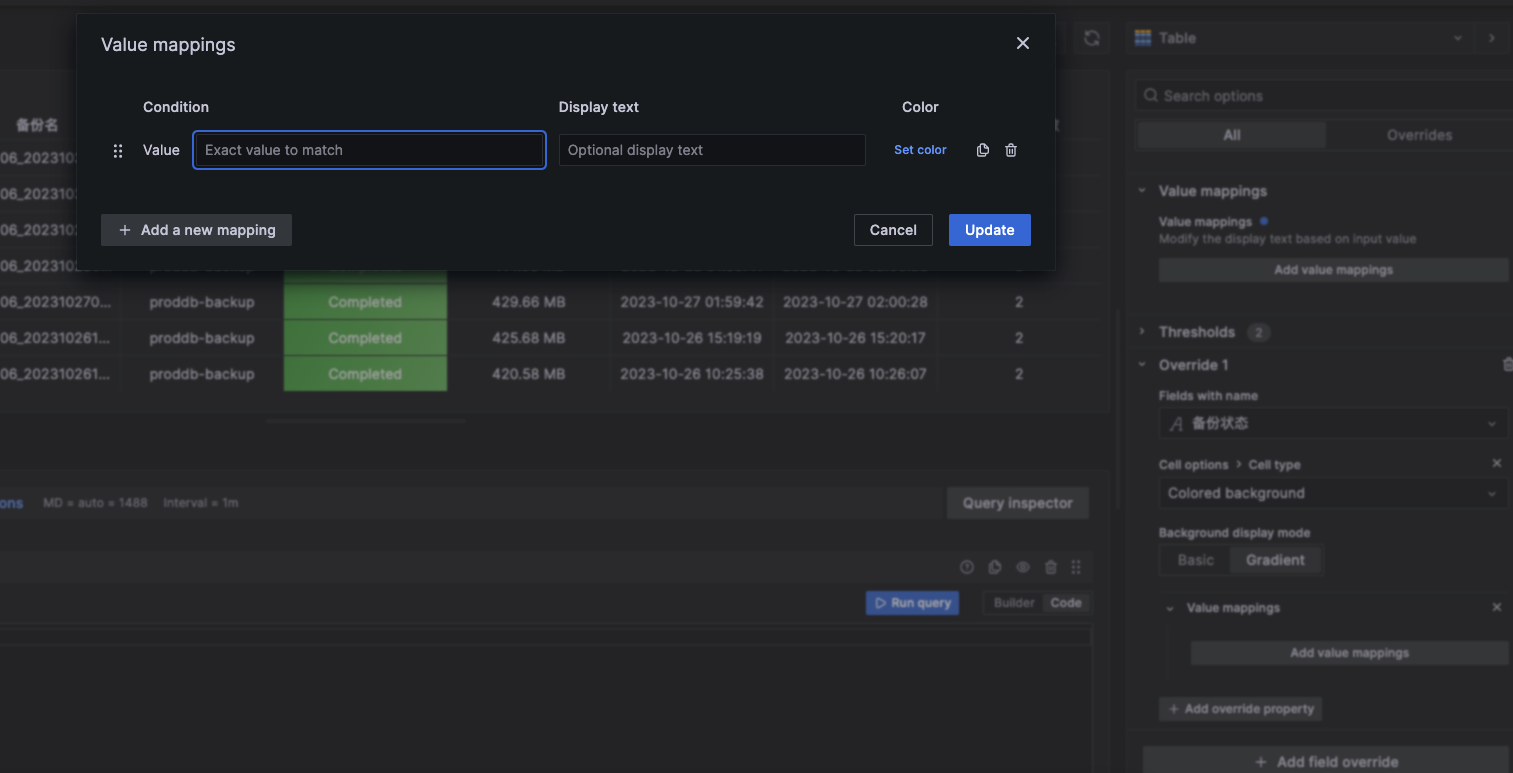This screenshot has width=1513, height=773.
Task: Click the 2023-10-27 02:00:28 cell
Action: coord(855,302)
